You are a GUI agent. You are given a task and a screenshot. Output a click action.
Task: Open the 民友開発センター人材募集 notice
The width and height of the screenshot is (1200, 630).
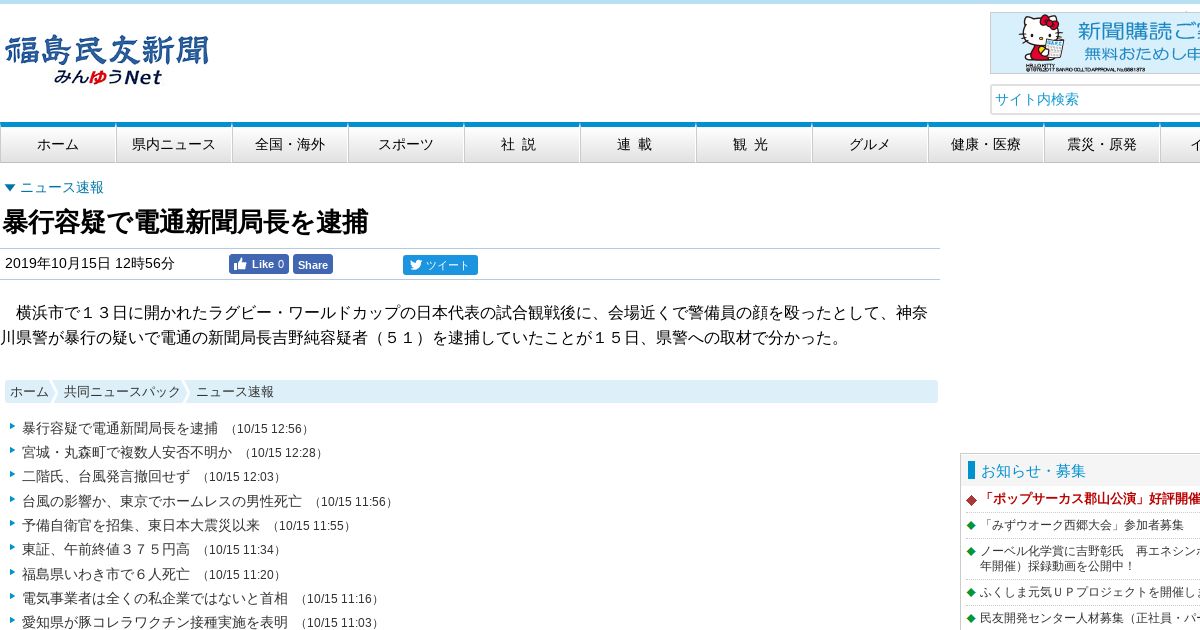[x=1089, y=618]
